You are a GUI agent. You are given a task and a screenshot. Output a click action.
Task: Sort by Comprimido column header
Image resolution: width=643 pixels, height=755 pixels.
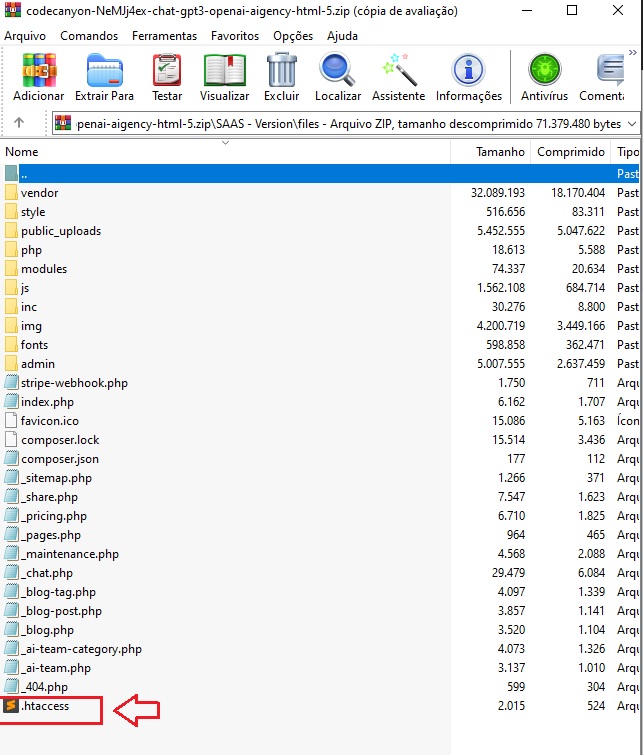pos(570,152)
